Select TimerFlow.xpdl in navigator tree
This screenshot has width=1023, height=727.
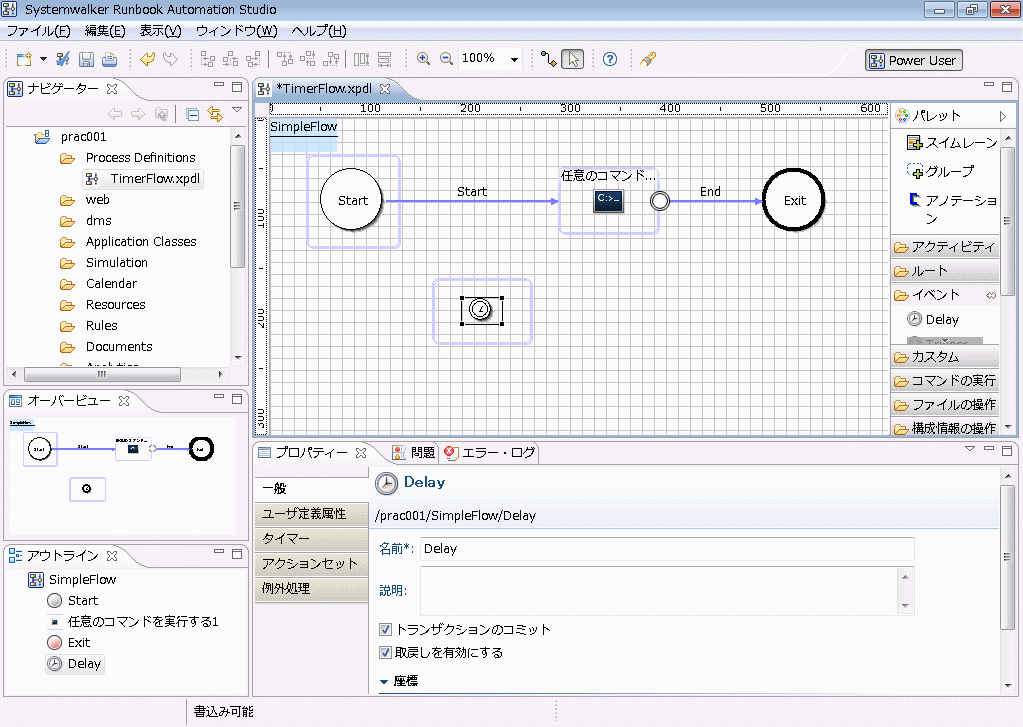(x=144, y=178)
